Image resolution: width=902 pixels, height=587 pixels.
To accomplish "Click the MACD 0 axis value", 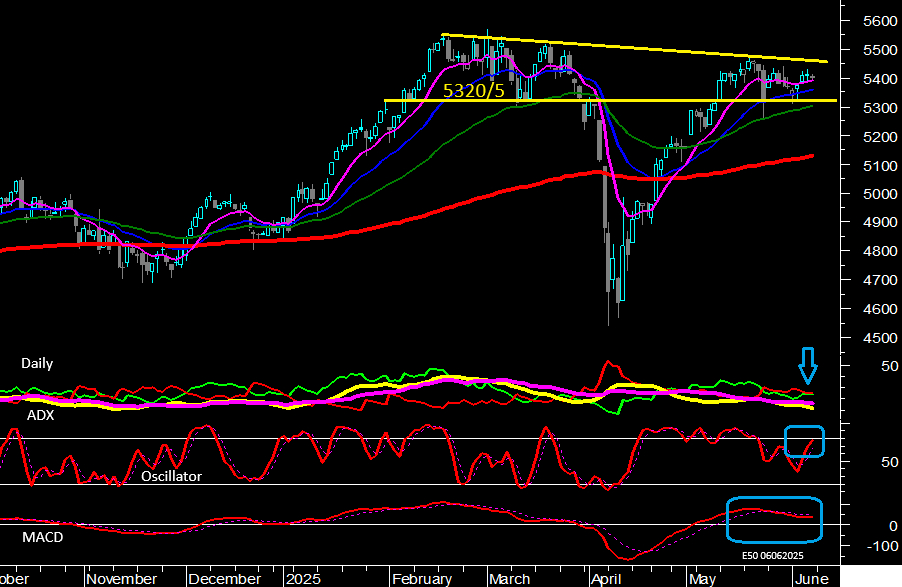I will tap(893, 526).
